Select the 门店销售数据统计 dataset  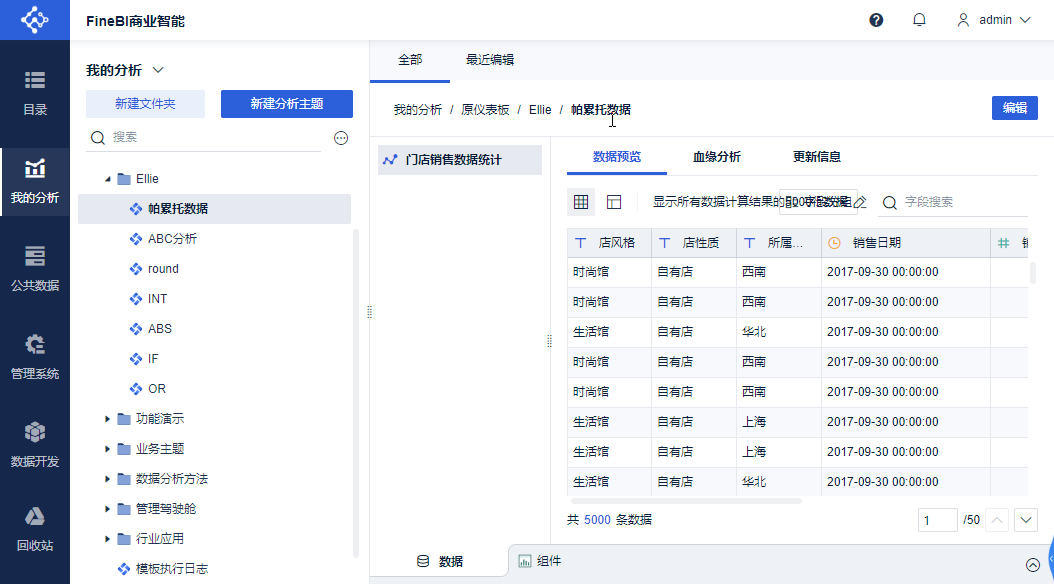(x=460, y=160)
